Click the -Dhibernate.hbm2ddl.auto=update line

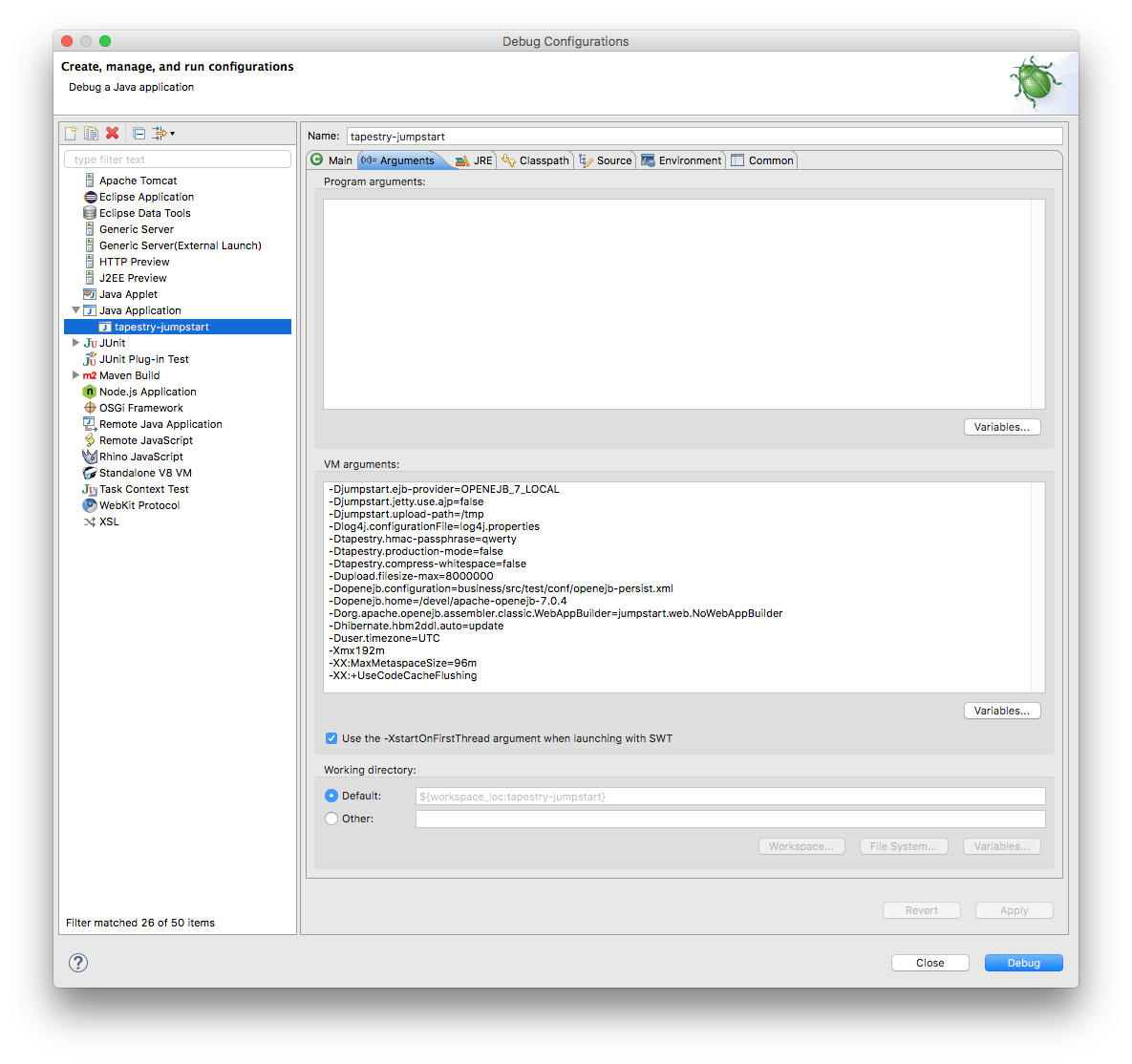[416, 626]
